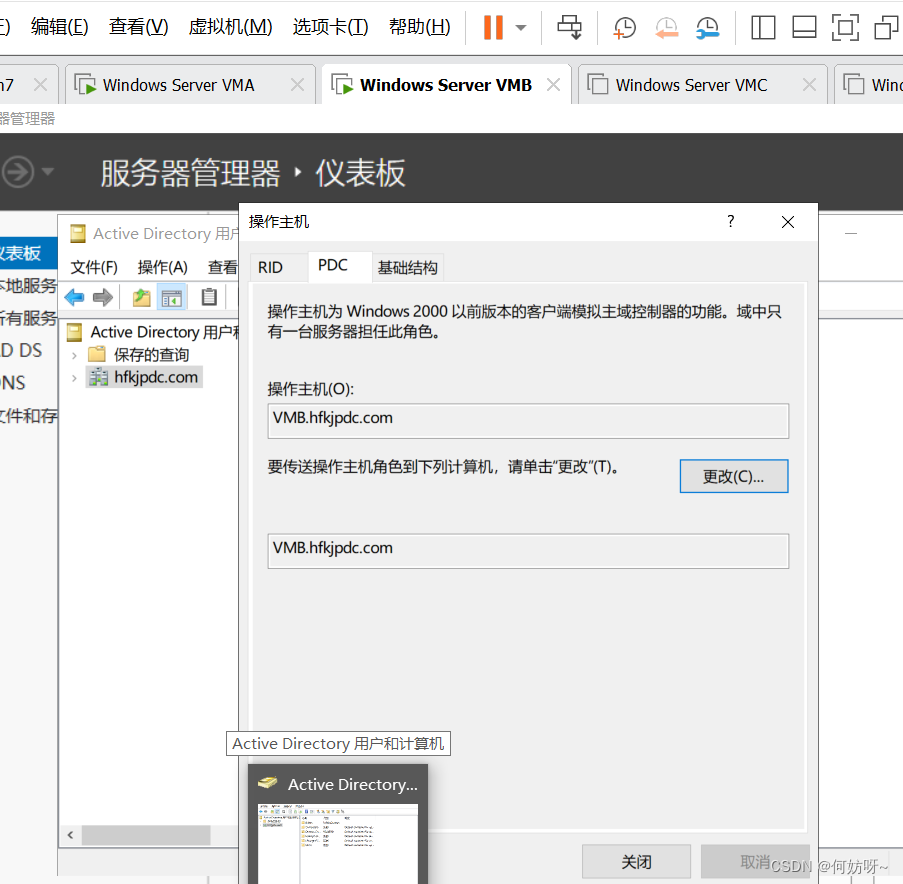Screen dimensions: 903x884
Task: Take a VM snapshot with the clock-plus icon
Action: tap(624, 28)
